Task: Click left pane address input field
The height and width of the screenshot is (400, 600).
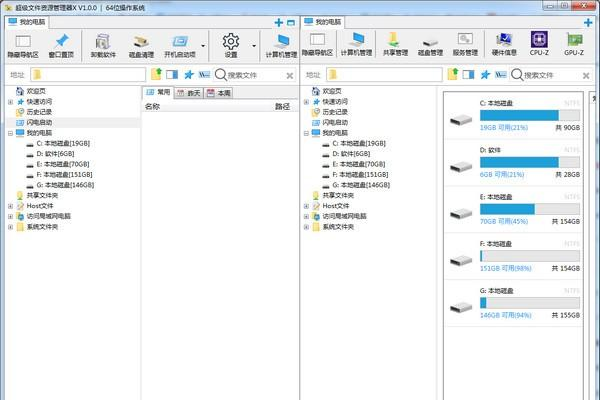Action: (88, 74)
